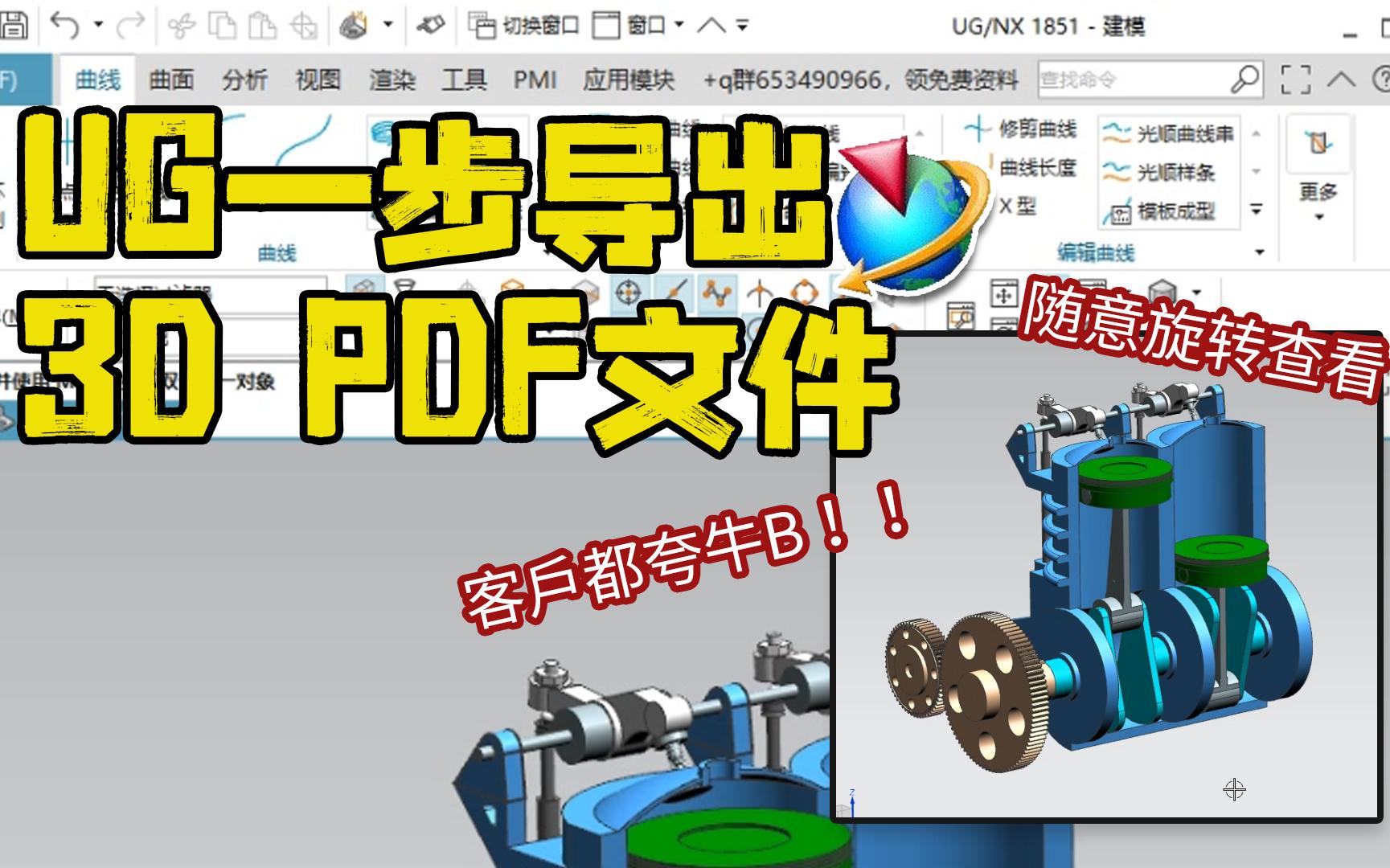The height and width of the screenshot is (868, 1390).
Task: Click the zoom window magnifier icon
Action: (x=960, y=317)
